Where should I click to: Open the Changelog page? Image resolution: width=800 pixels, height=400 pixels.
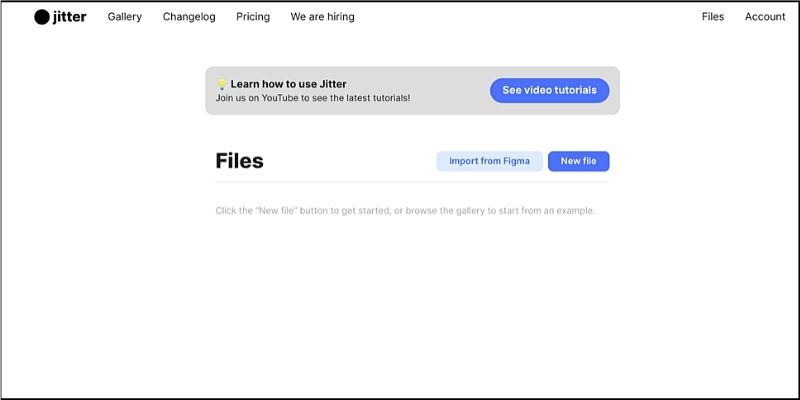pyautogui.click(x=189, y=17)
